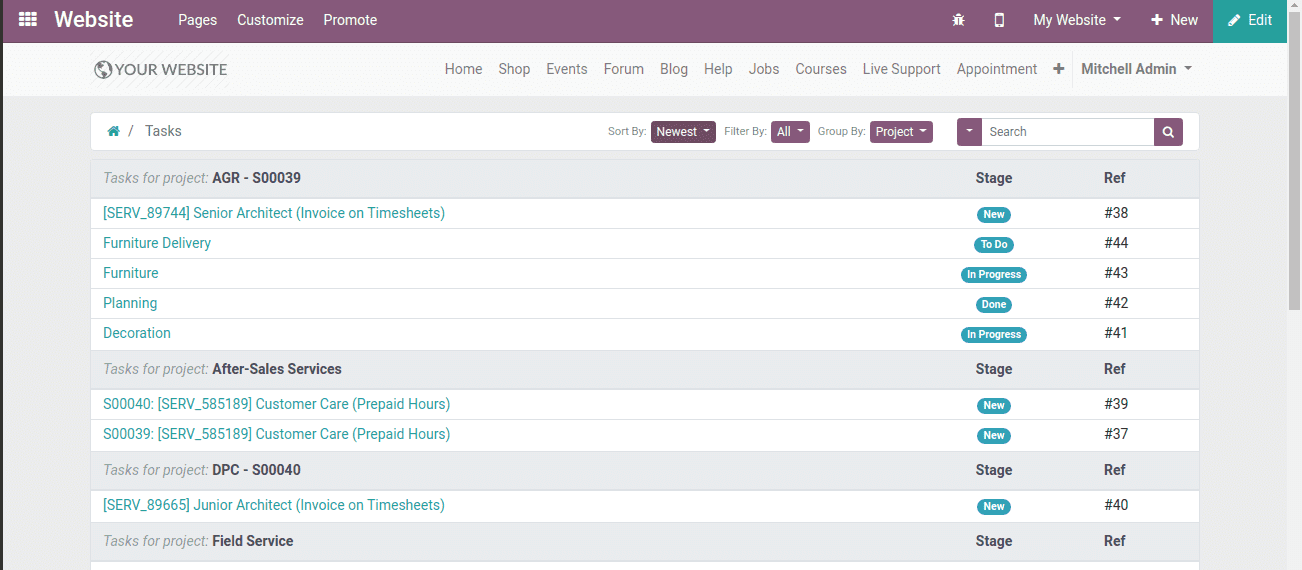1302x570 pixels.
Task: Open the Mitchell Admin user menu
Action: coord(1136,69)
